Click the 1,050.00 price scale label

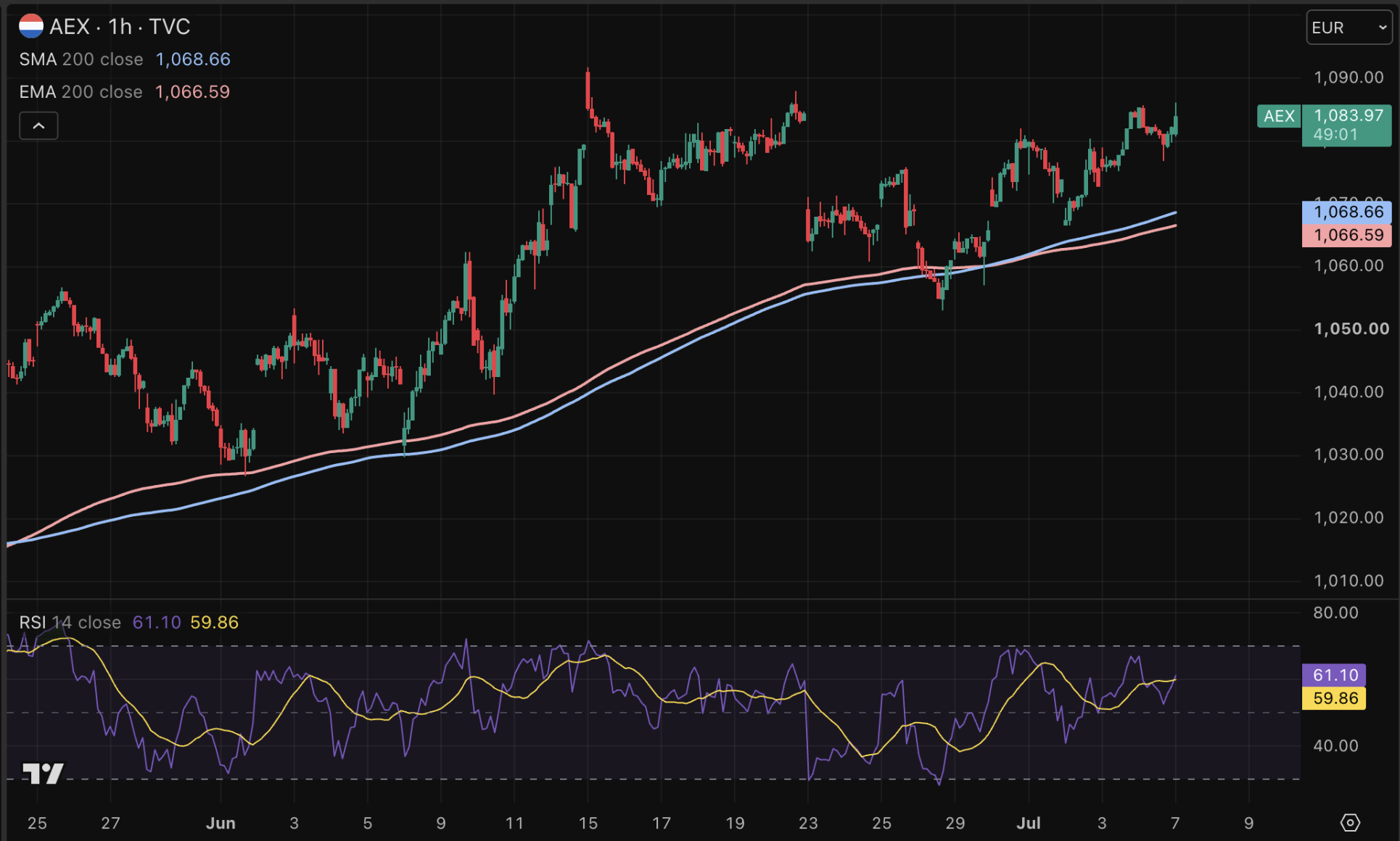[1351, 328]
